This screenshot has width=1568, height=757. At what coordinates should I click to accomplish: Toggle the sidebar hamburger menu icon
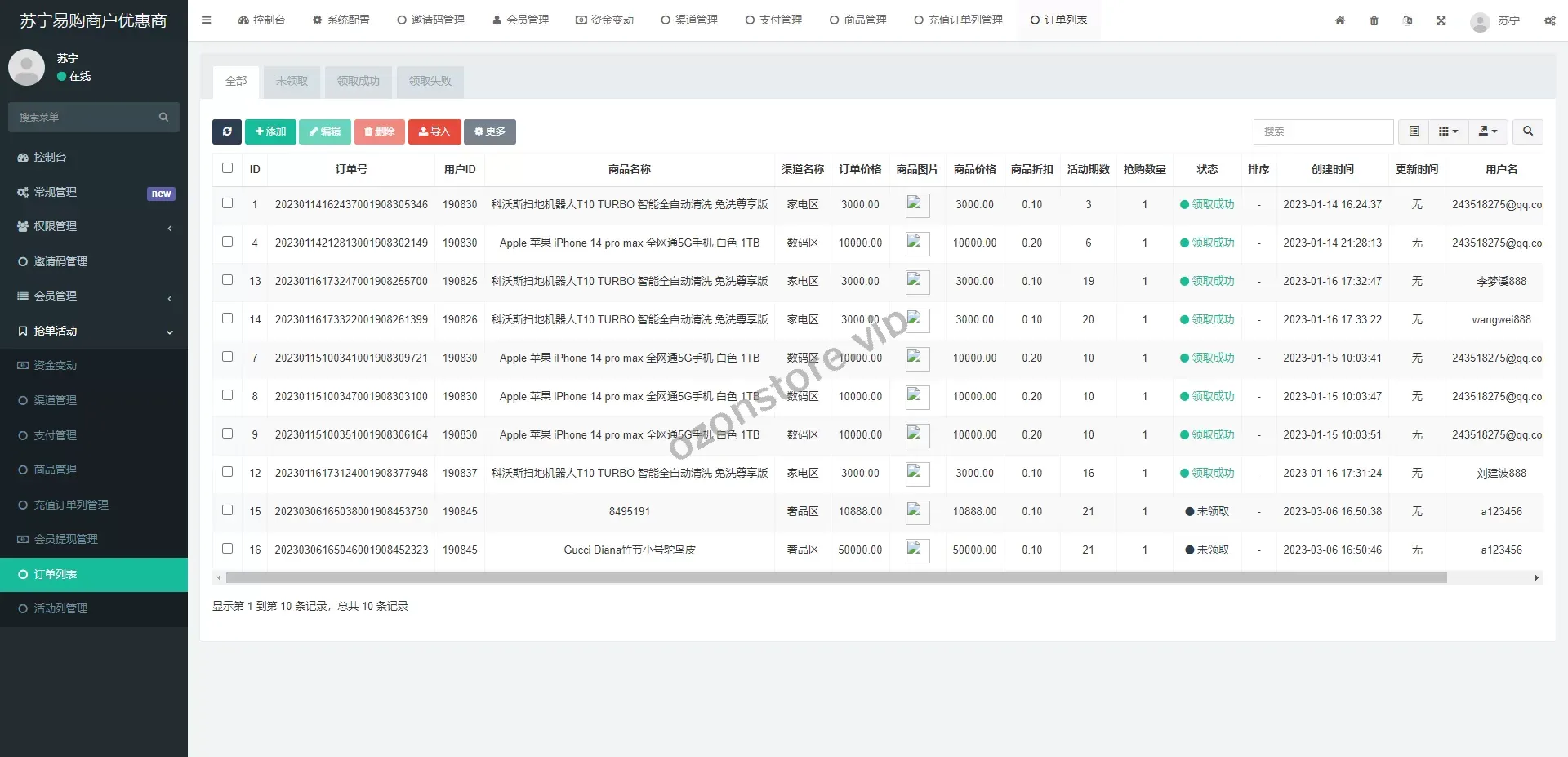click(206, 20)
